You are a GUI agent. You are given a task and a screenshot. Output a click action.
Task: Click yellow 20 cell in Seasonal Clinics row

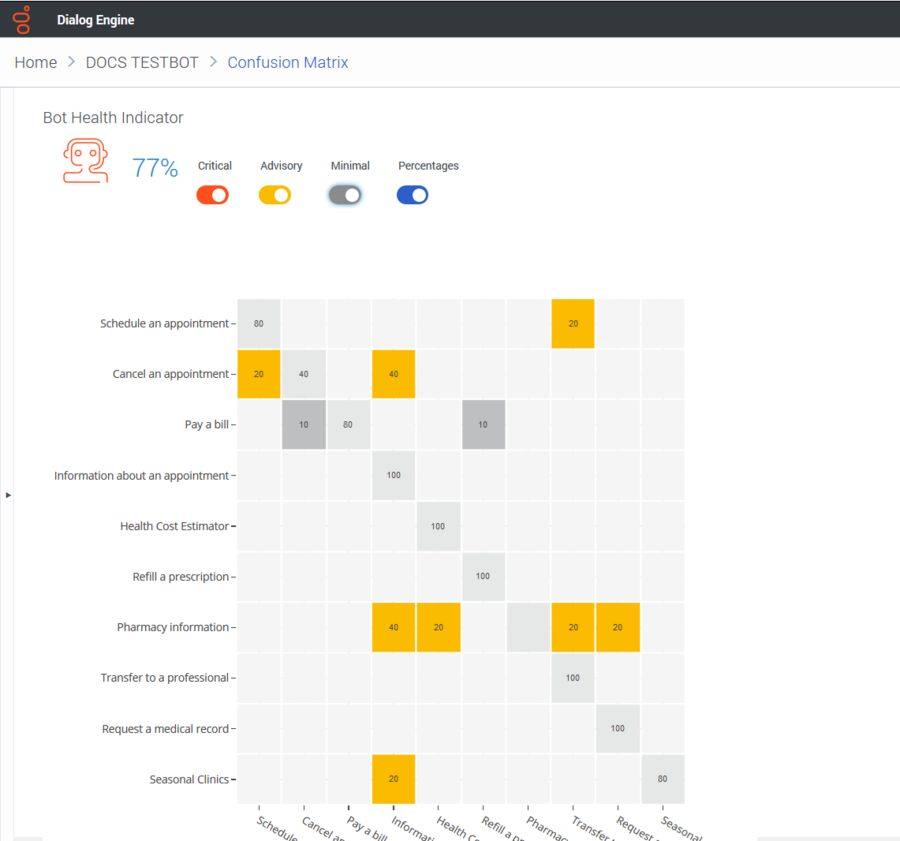tap(393, 779)
